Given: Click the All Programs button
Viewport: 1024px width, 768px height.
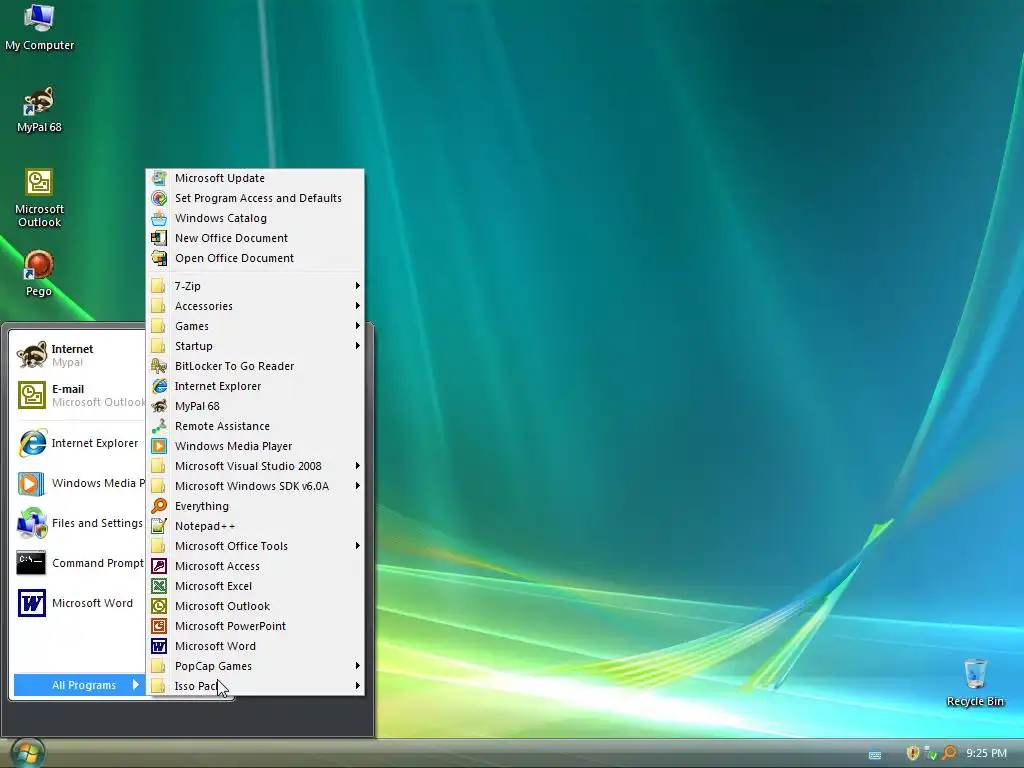Looking at the screenshot, I should (x=79, y=685).
